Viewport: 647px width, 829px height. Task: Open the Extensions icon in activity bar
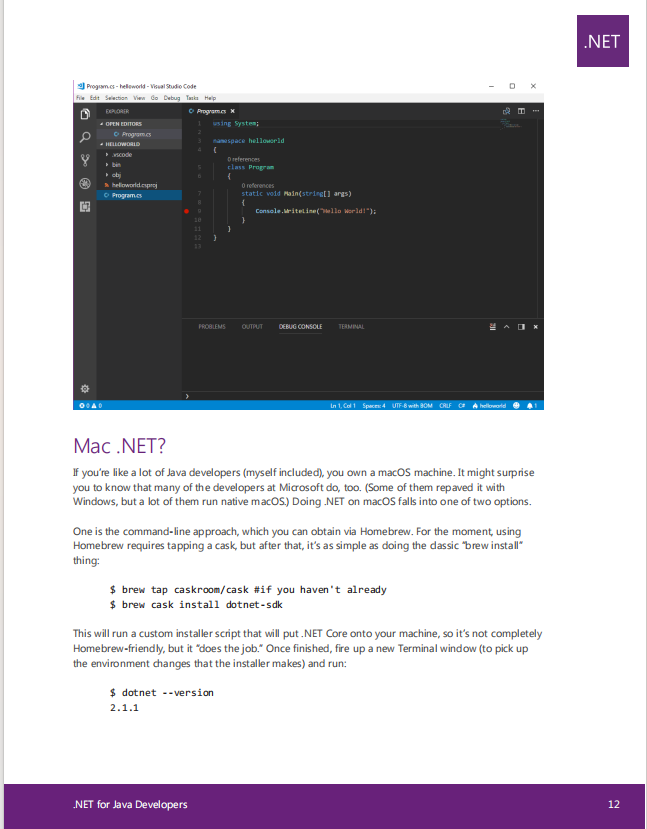(85, 206)
